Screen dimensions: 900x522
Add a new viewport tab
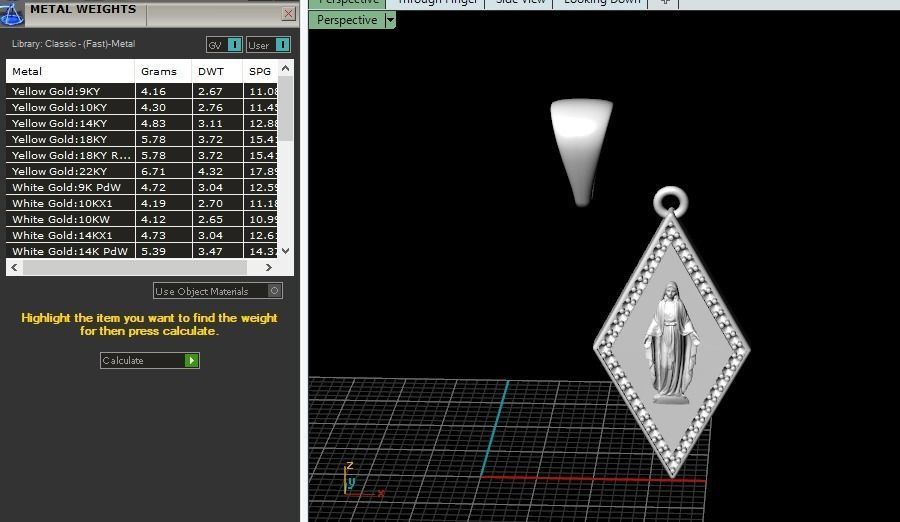click(x=664, y=3)
